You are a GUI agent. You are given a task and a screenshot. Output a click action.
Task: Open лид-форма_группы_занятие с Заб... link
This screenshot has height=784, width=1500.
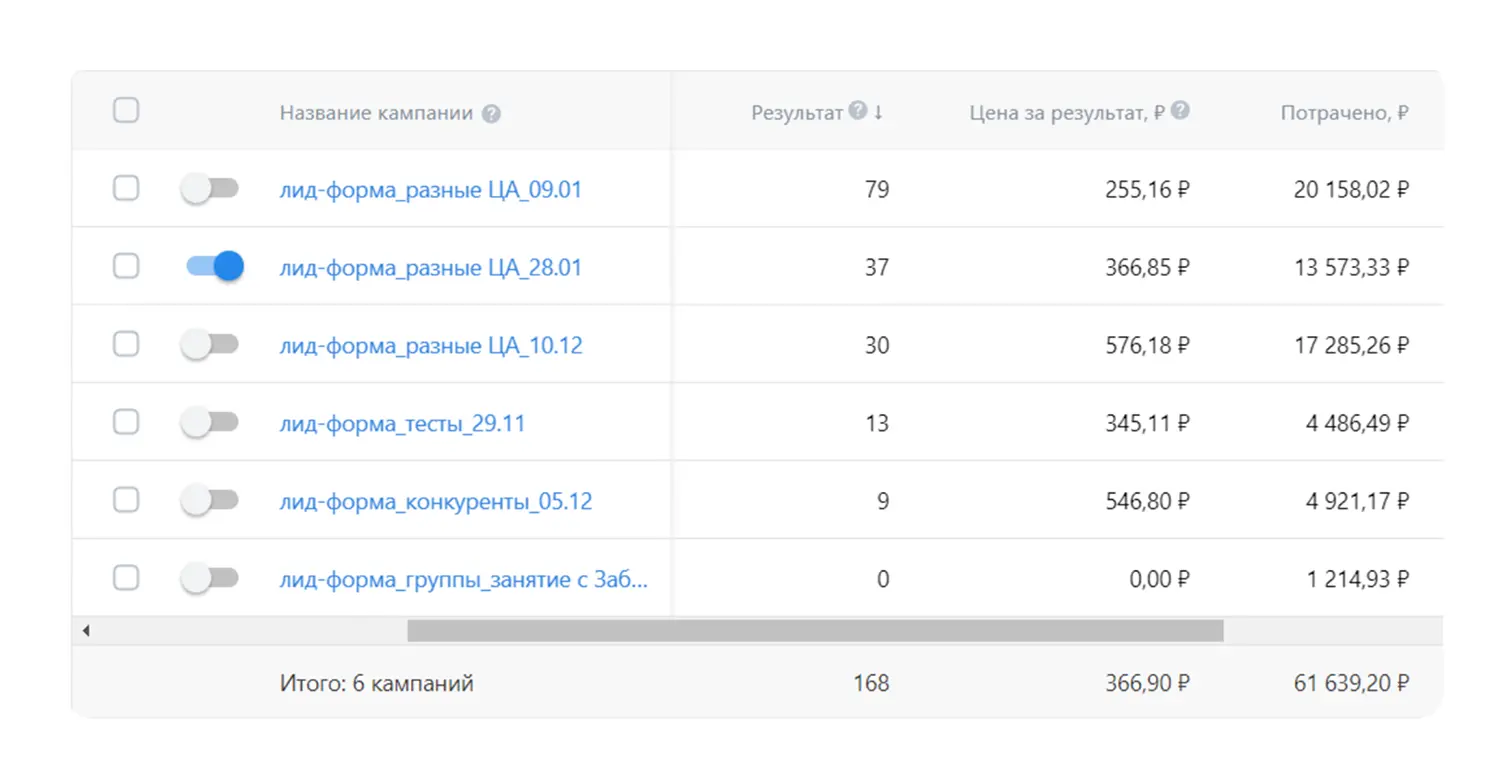click(463, 579)
